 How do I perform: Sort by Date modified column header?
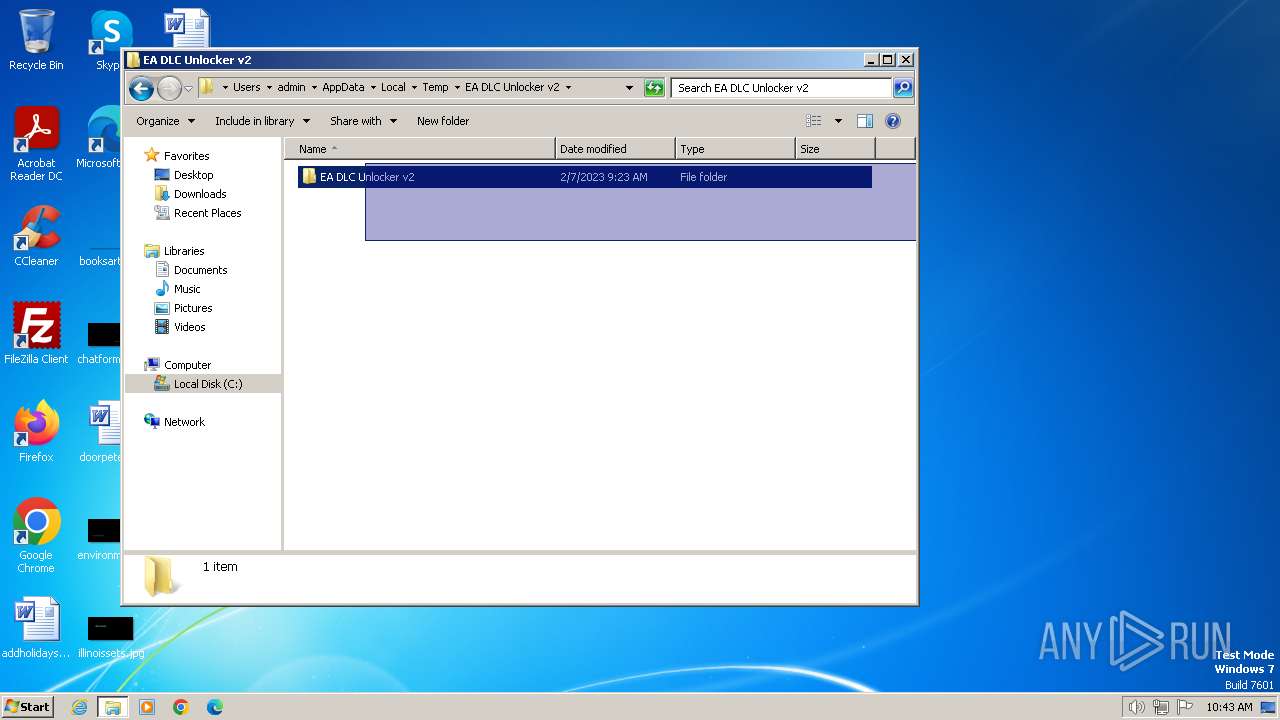point(615,149)
